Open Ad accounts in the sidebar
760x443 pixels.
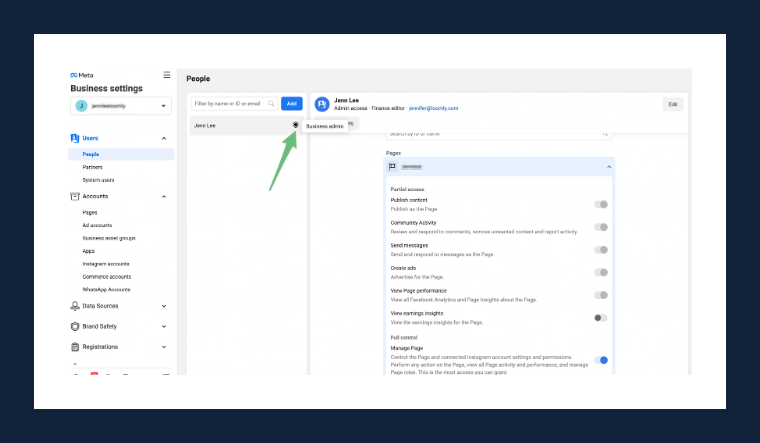coord(97,225)
